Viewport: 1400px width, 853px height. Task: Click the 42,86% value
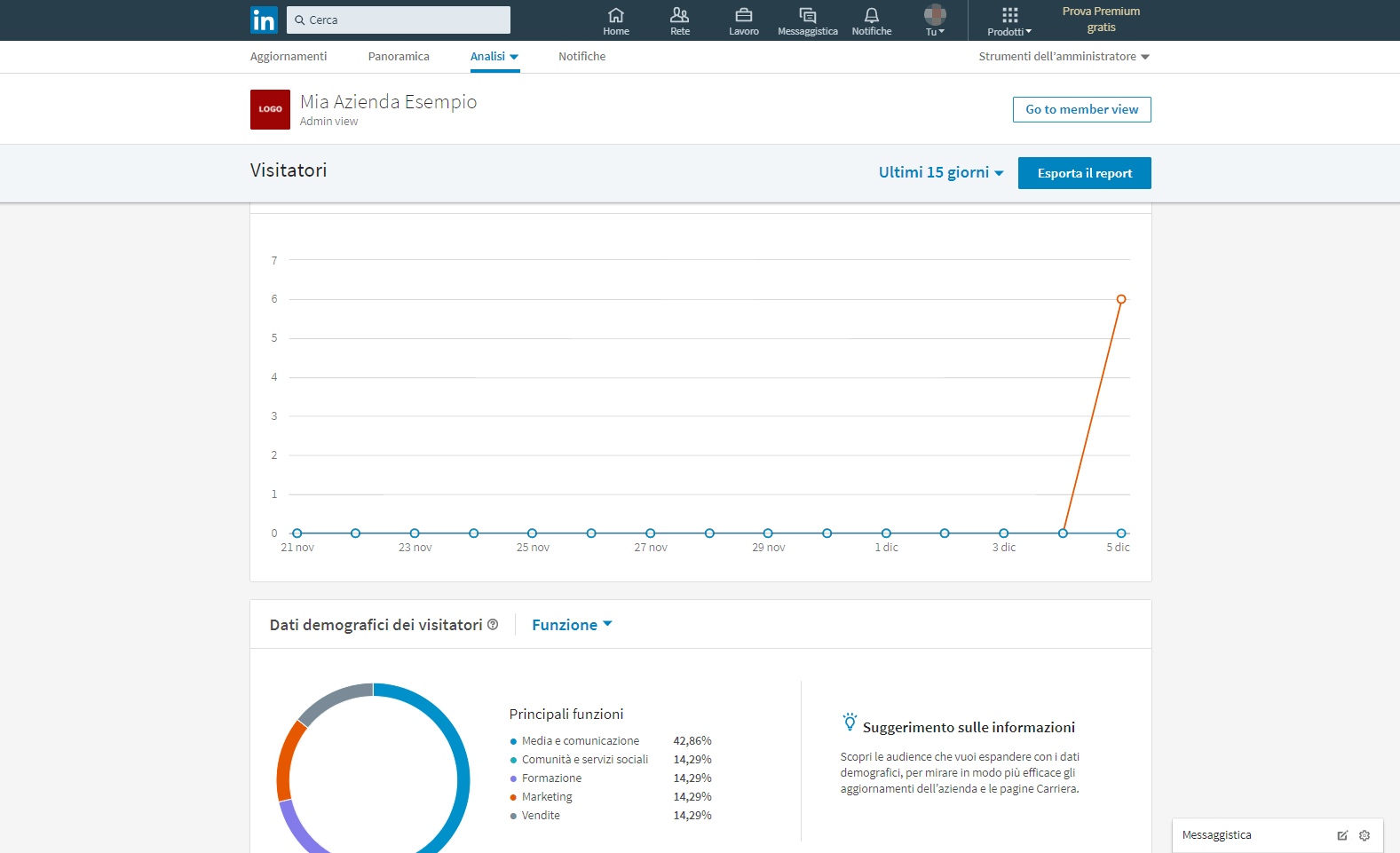tap(692, 740)
